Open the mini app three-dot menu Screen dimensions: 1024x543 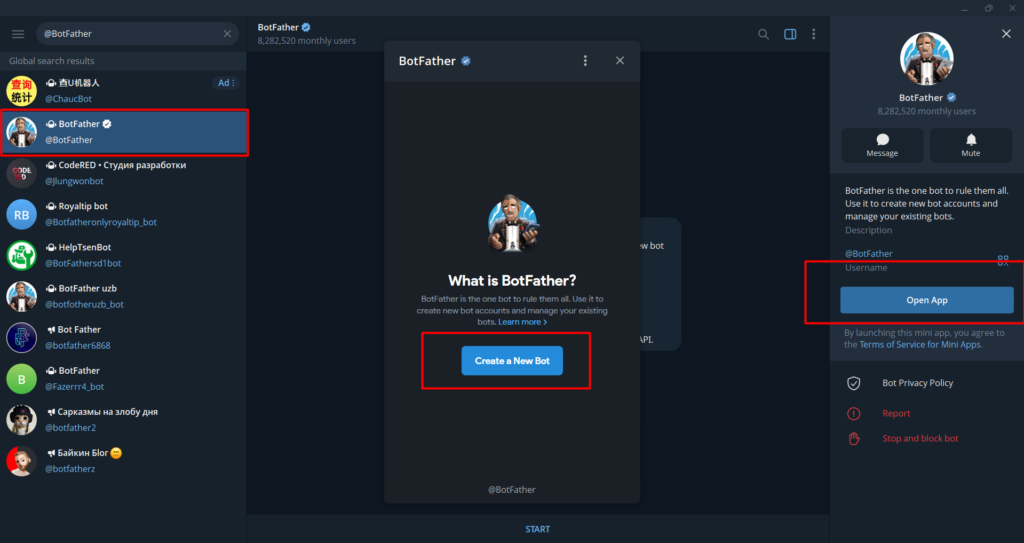pos(585,61)
